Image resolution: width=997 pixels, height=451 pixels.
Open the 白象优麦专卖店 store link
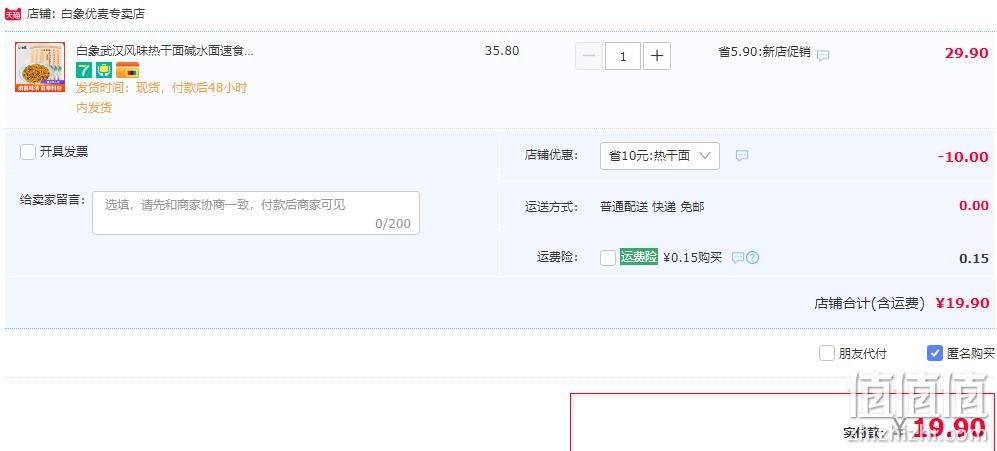coord(102,14)
